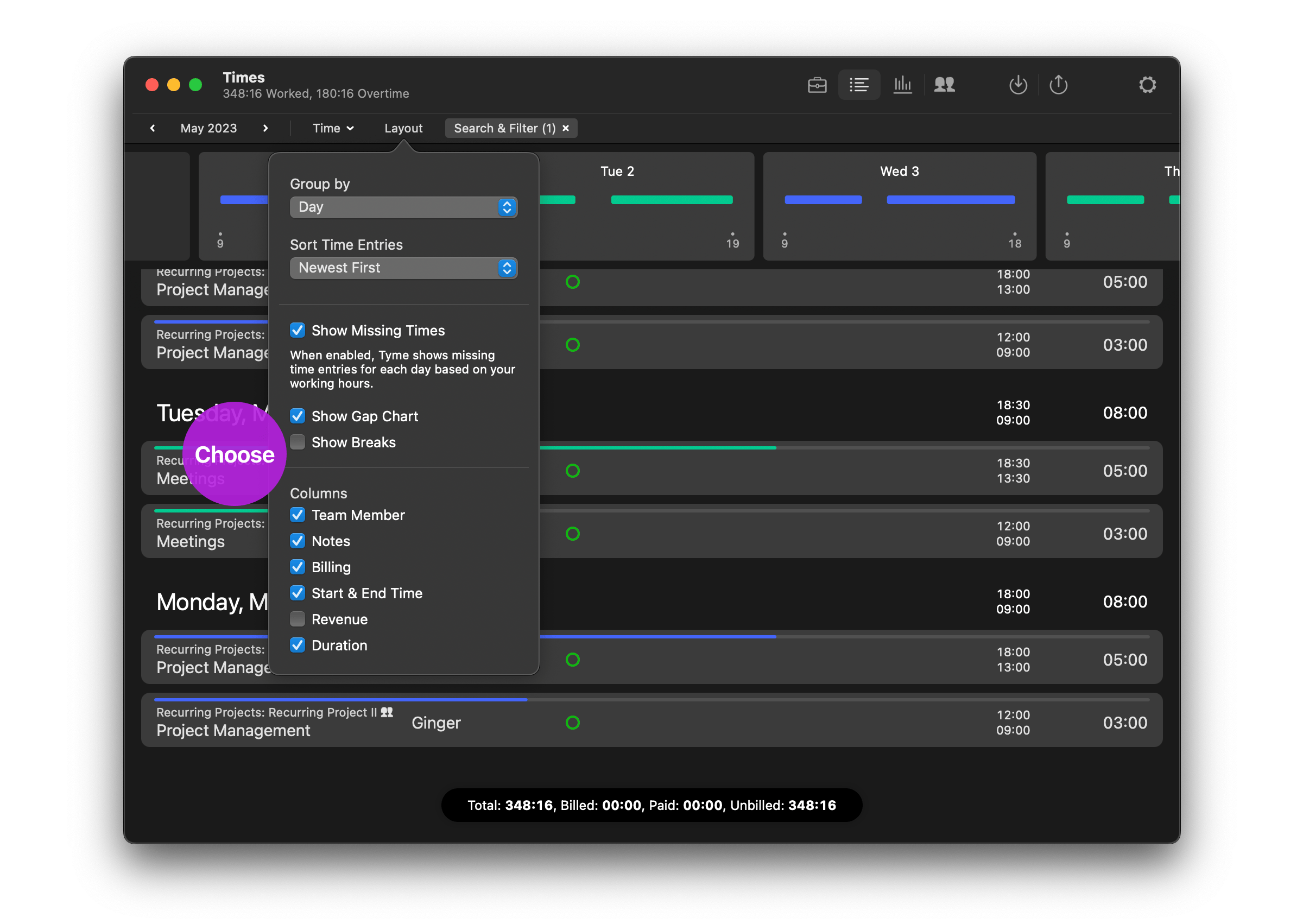Click Monday total duration 08:00
This screenshot has width=1303, height=924.
pyautogui.click(x=1125, y=602)
